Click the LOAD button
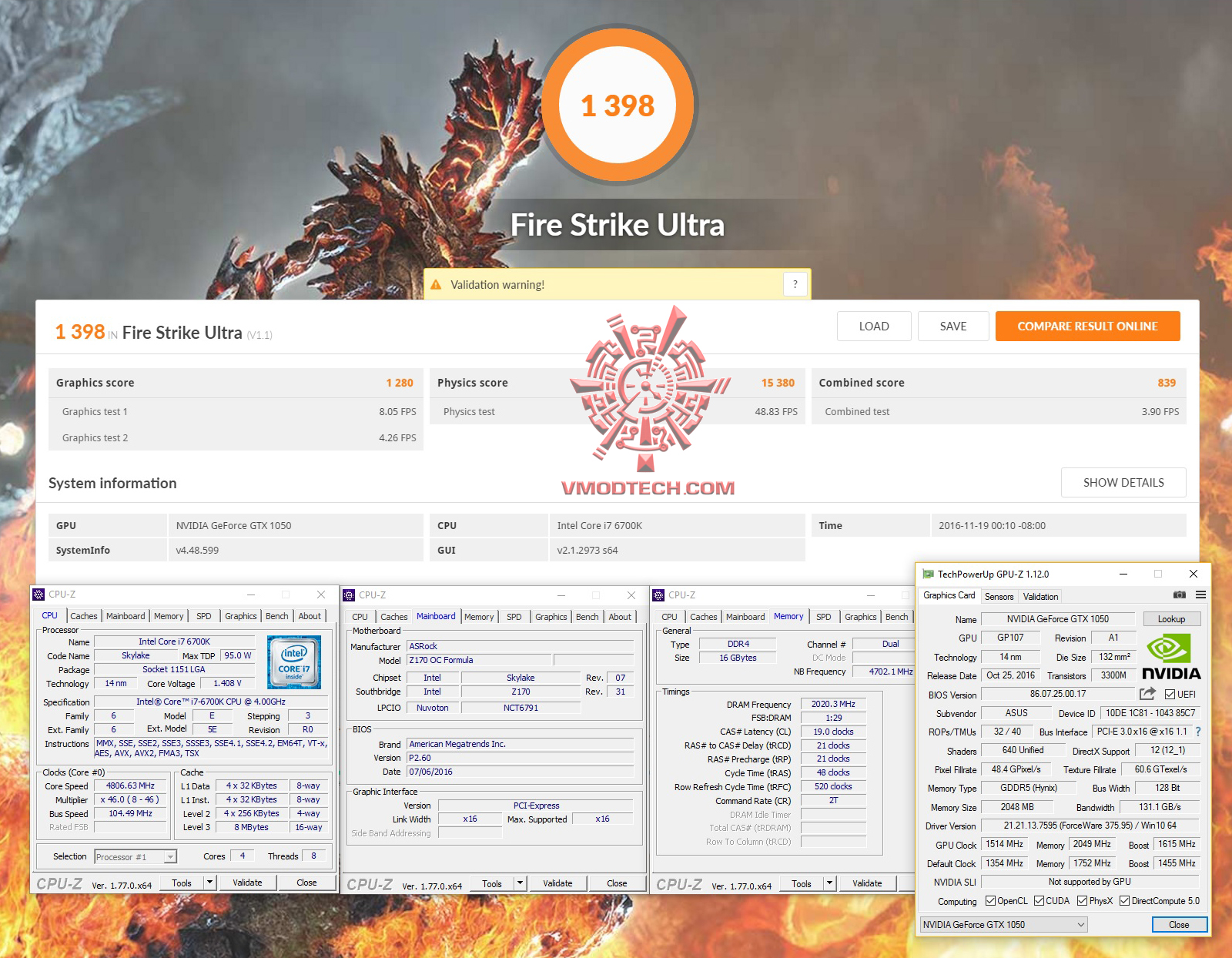Viewport: 1232px width, 958px height. point(874,326)
